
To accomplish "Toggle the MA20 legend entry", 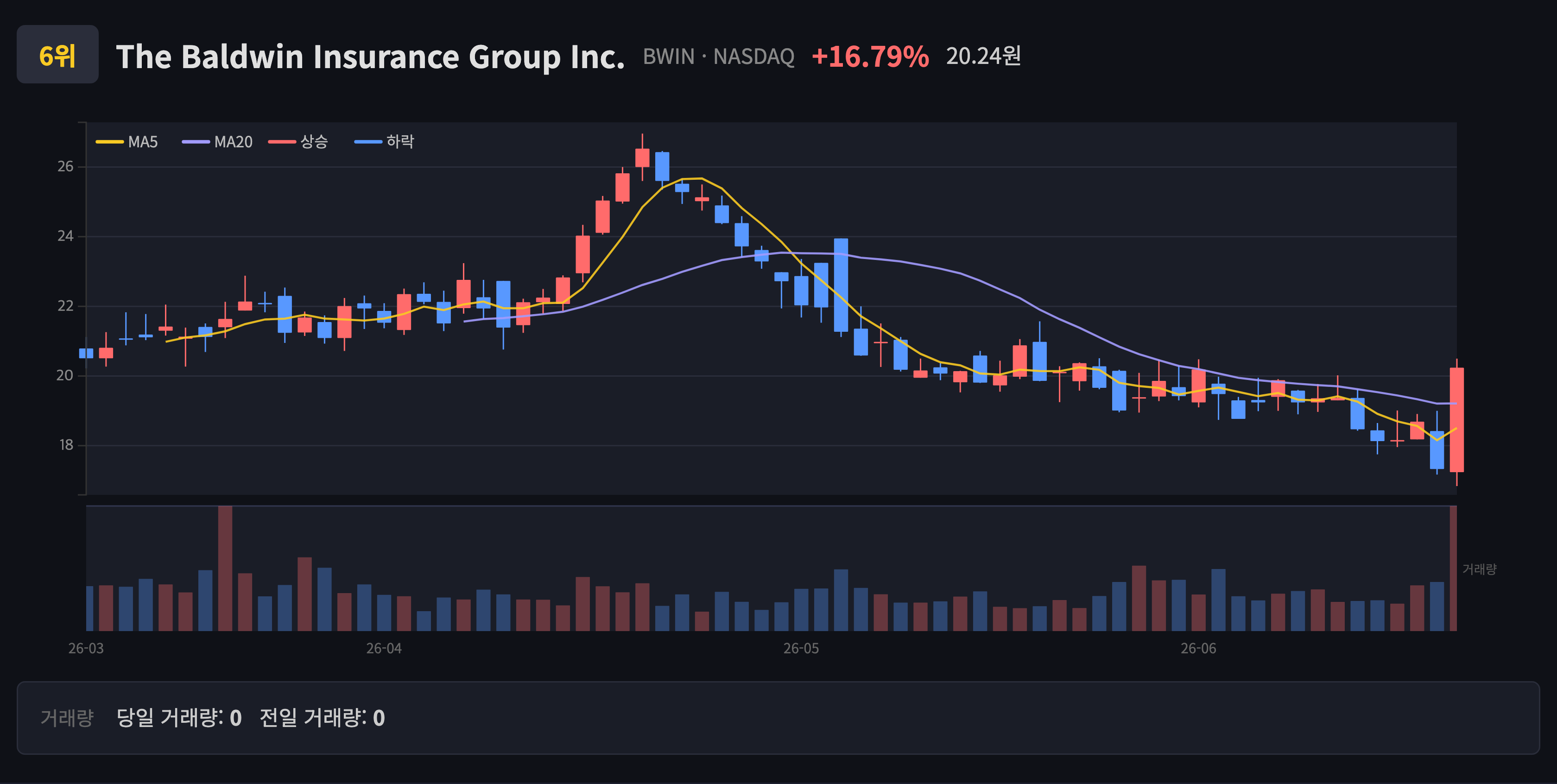I will [x=218, y=142].
